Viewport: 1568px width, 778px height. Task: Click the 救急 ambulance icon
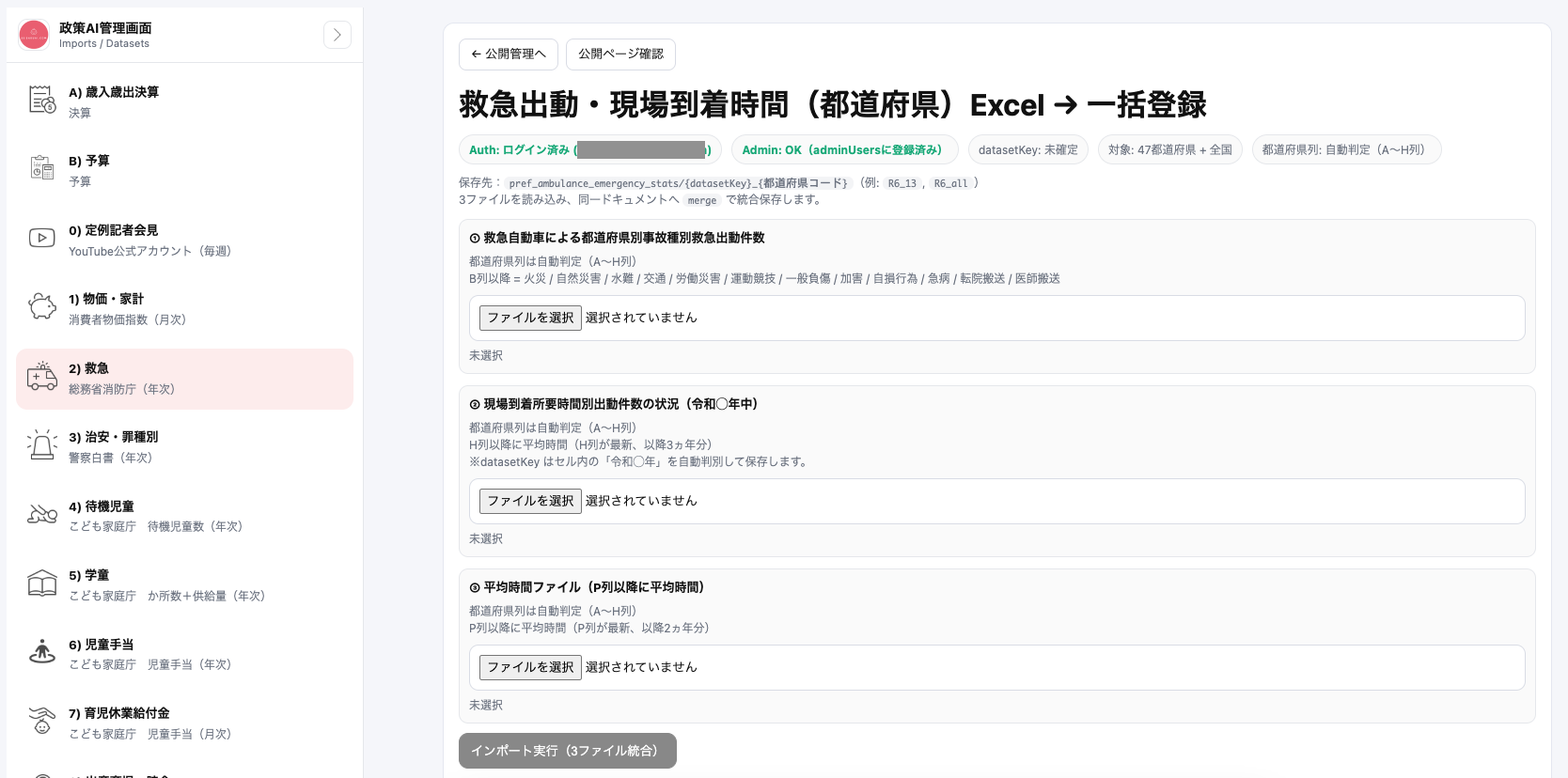(42, 376)
